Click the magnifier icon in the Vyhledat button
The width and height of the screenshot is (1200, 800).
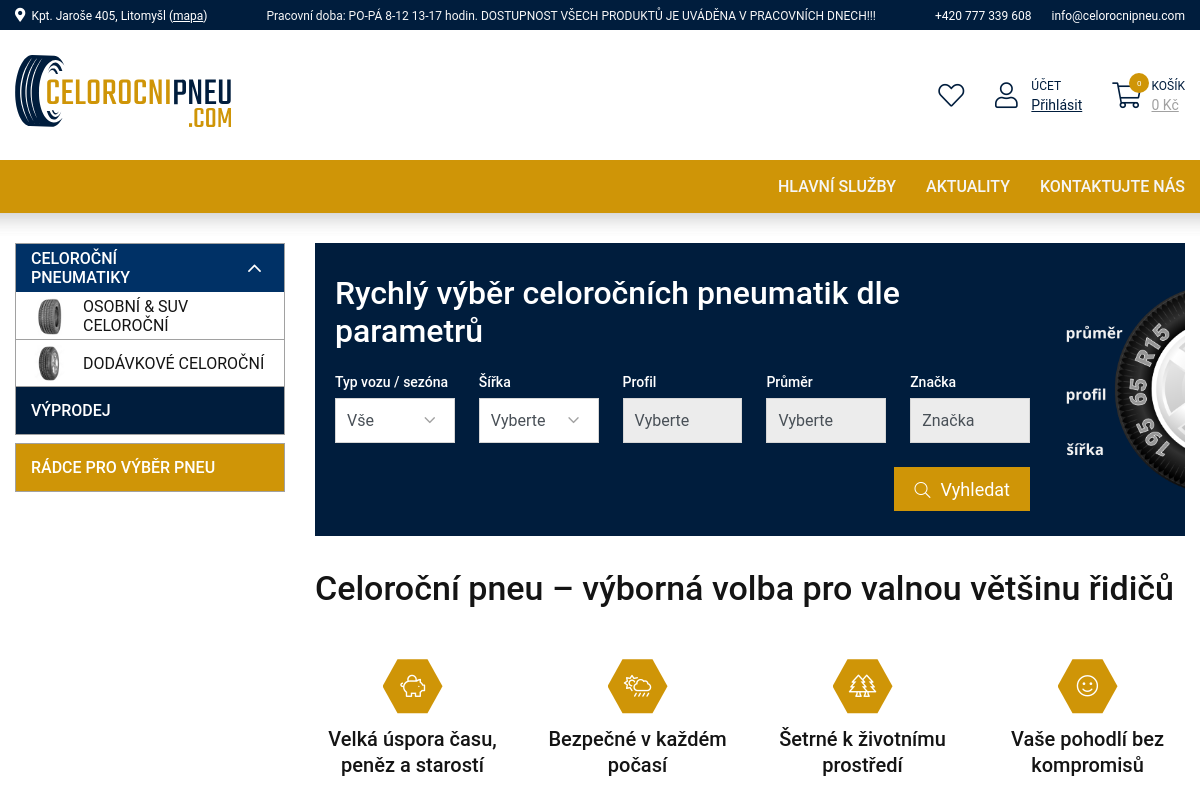(922, 489)
